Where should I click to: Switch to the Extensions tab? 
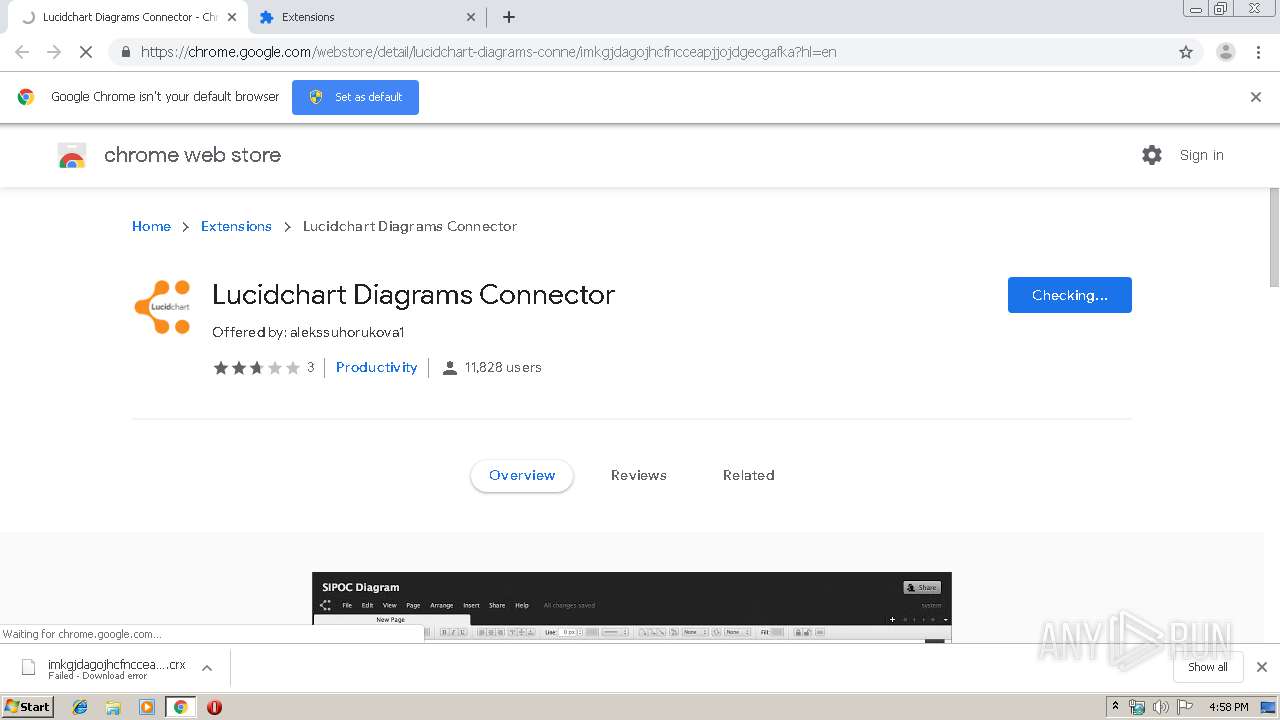(x=365, y=17)
